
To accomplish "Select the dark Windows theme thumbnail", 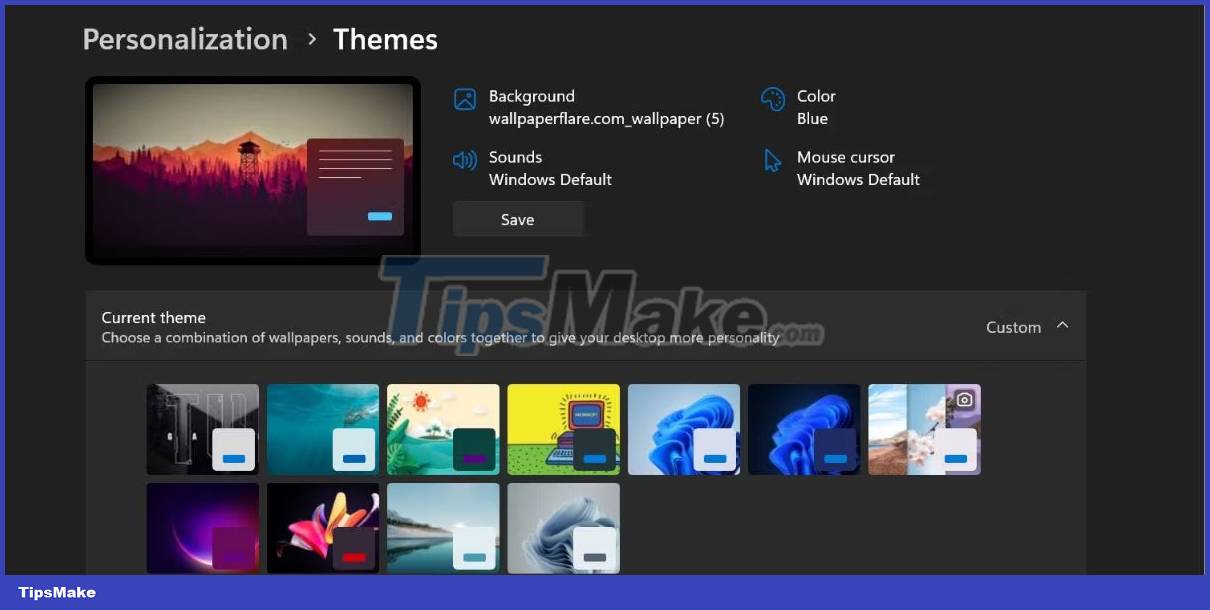I will 202,428.
